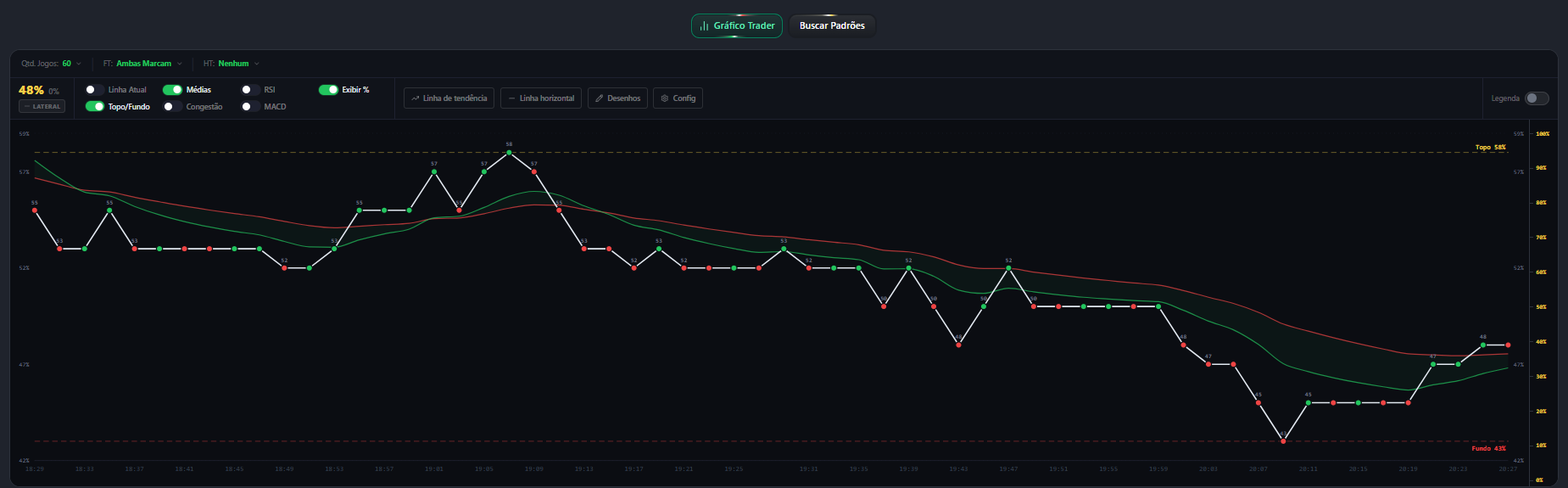
Task: Turn on the RSI toggle
Action: click(250, 90)
